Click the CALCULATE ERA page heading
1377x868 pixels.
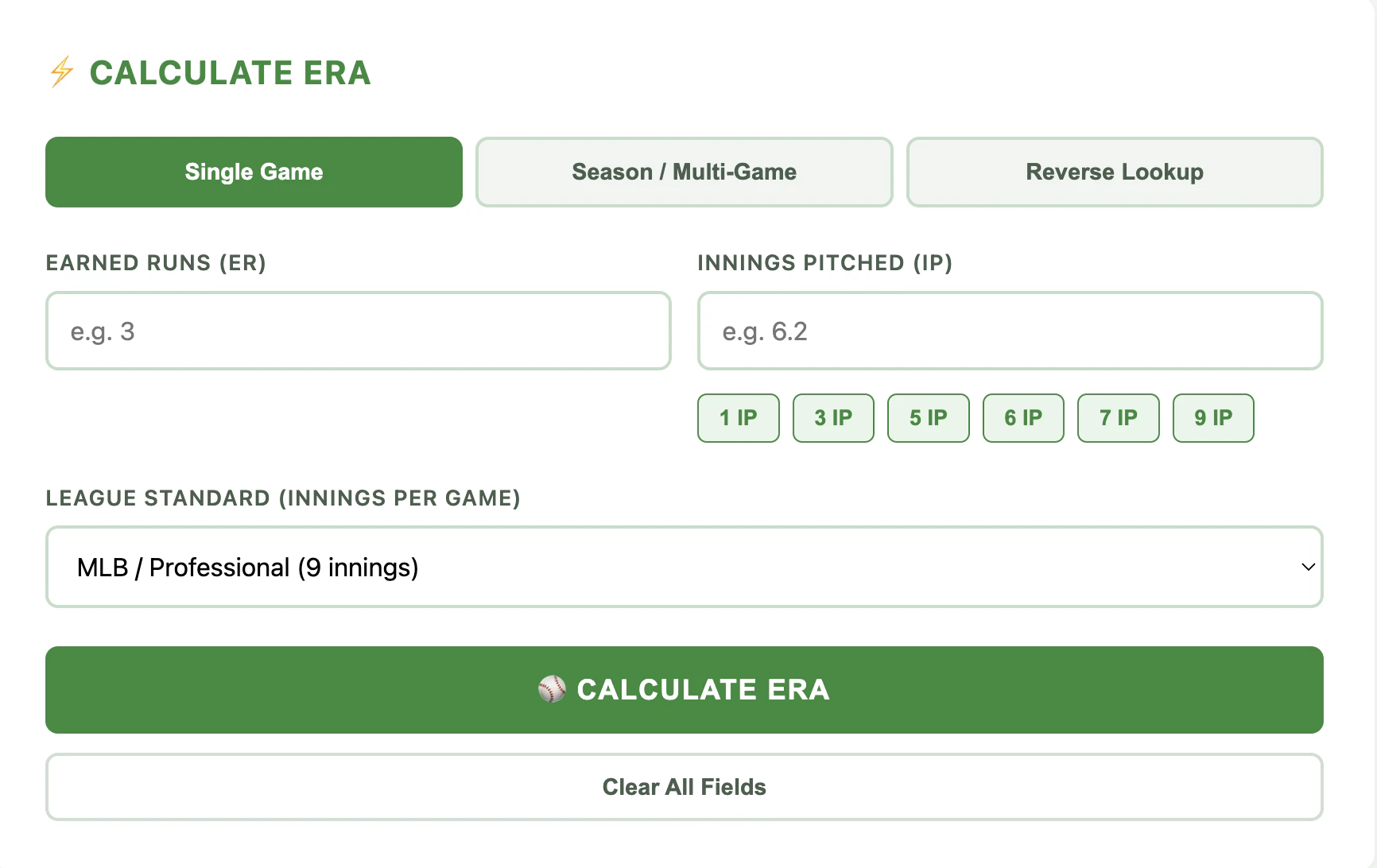(x=231, y=72)
